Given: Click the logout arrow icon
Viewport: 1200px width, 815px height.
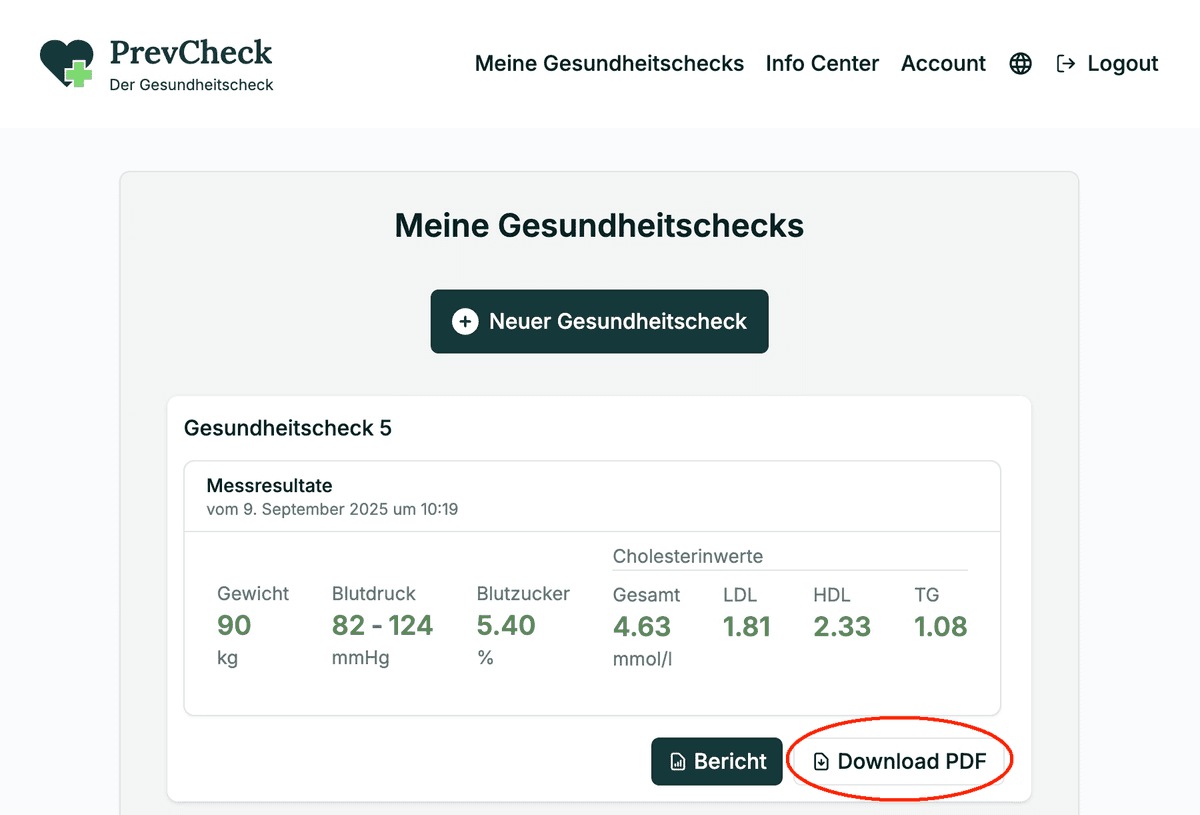Looking at the screenshot, I should [1066, 64].
